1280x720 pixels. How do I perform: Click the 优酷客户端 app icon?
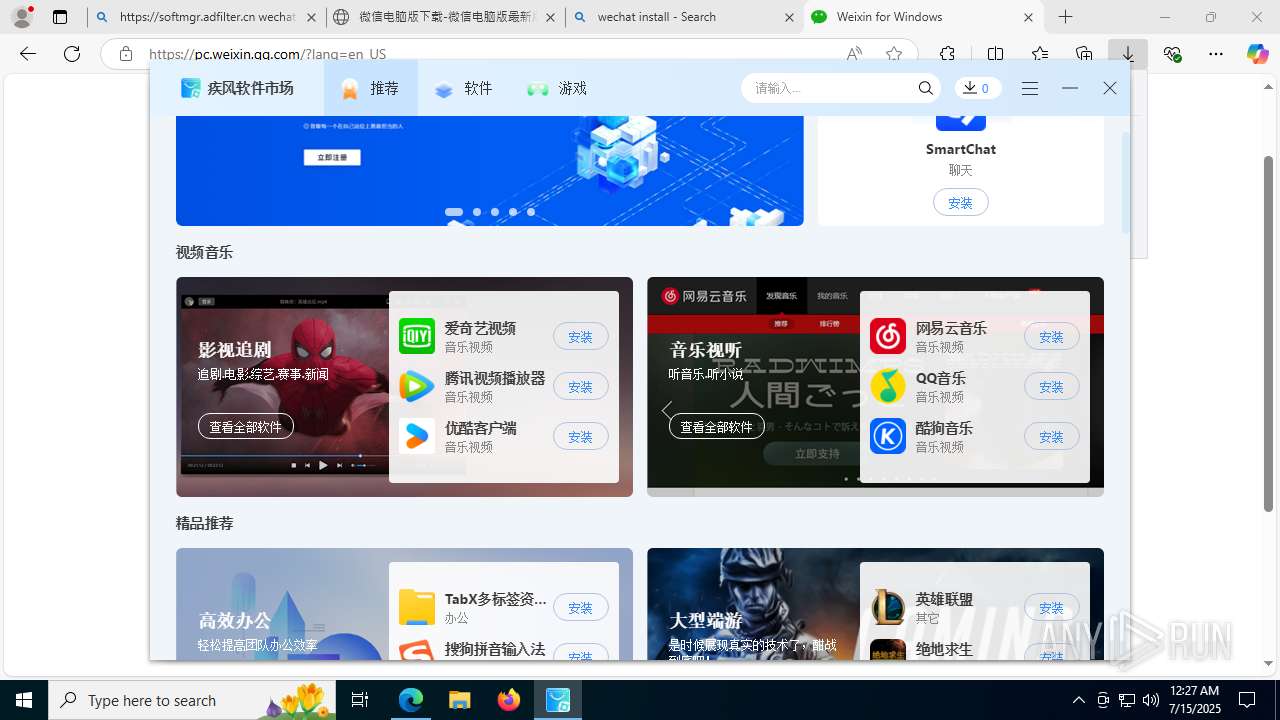click(x=417, y=436)
